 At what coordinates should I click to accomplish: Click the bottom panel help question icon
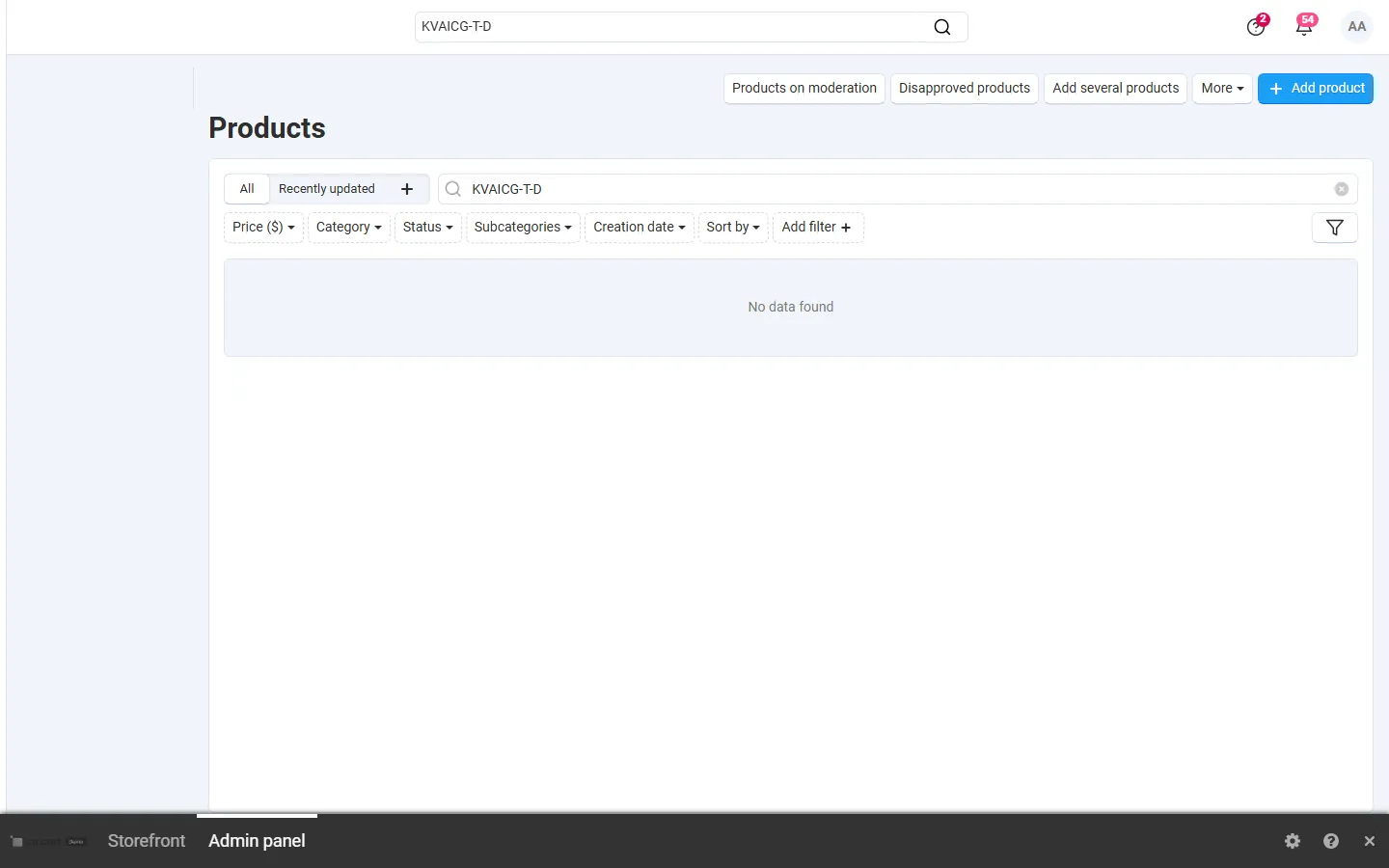coord(1331,841)
